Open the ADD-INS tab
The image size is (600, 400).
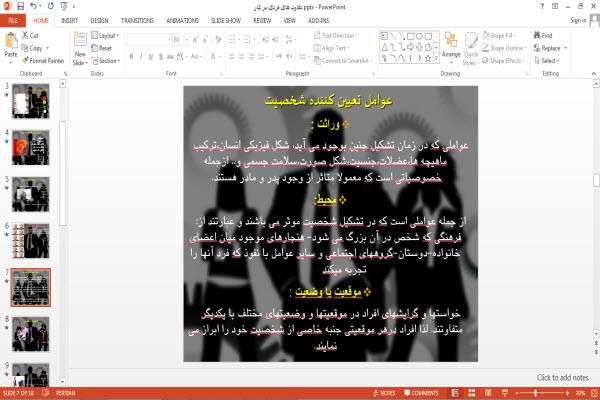(x=318, y=21)
